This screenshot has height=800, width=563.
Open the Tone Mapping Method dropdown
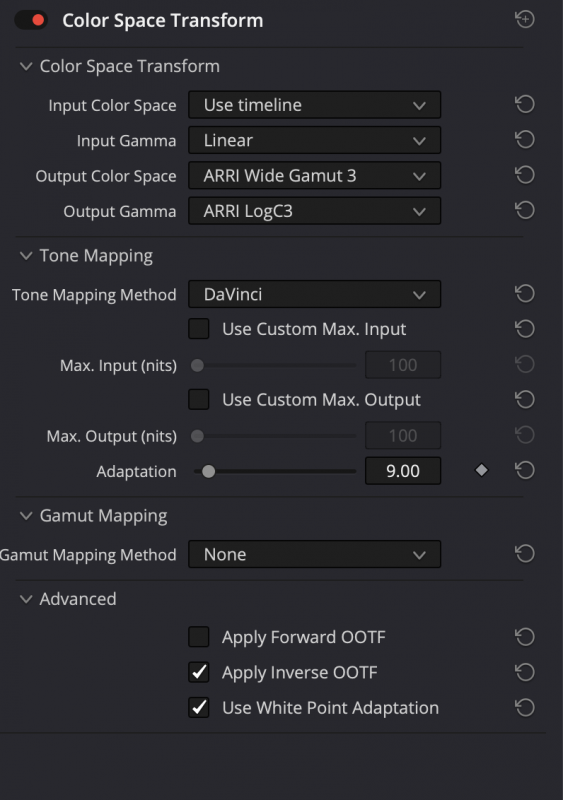314,294
